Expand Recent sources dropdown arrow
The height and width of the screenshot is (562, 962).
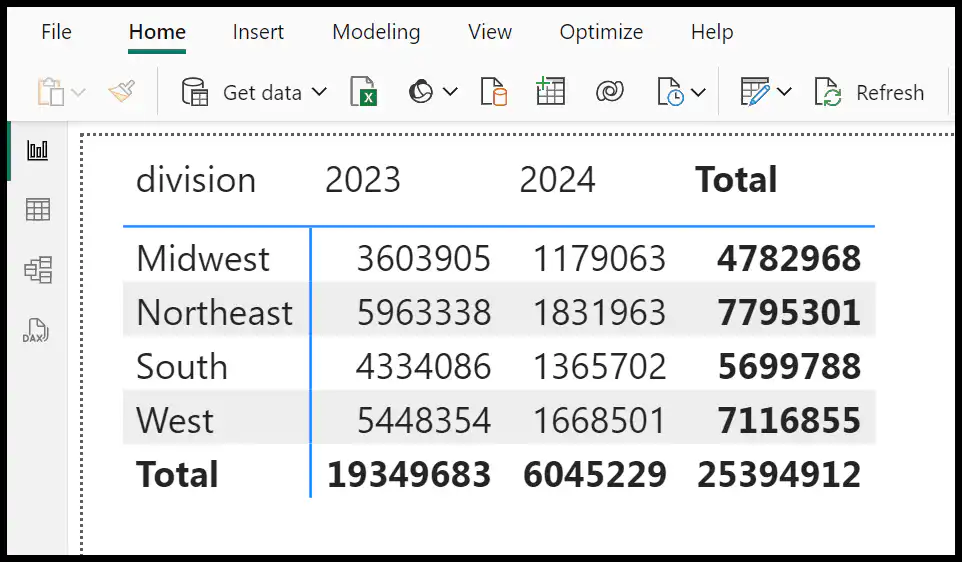(x=698, y=93)
